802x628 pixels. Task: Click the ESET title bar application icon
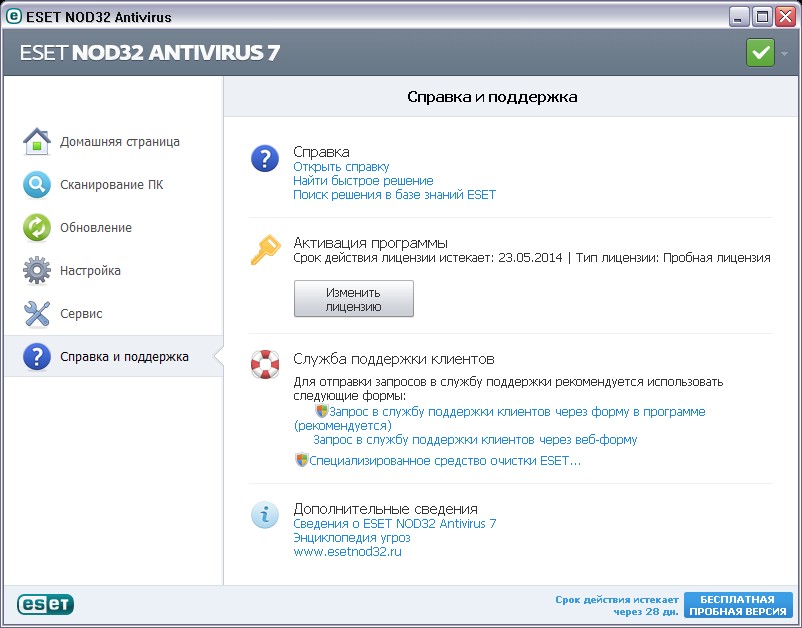pos(13,16)
